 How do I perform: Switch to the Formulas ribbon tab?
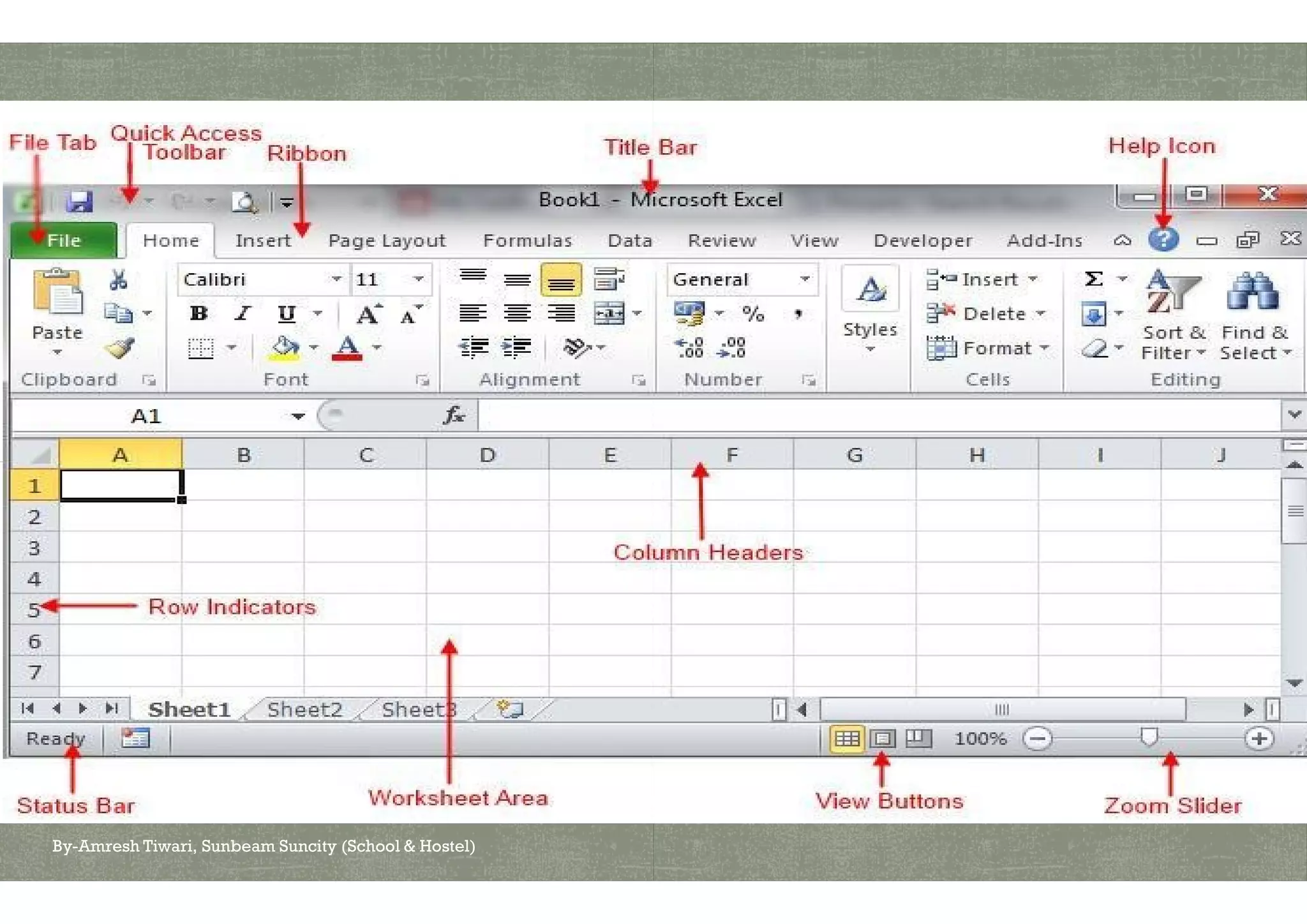(x=527, y=241)
